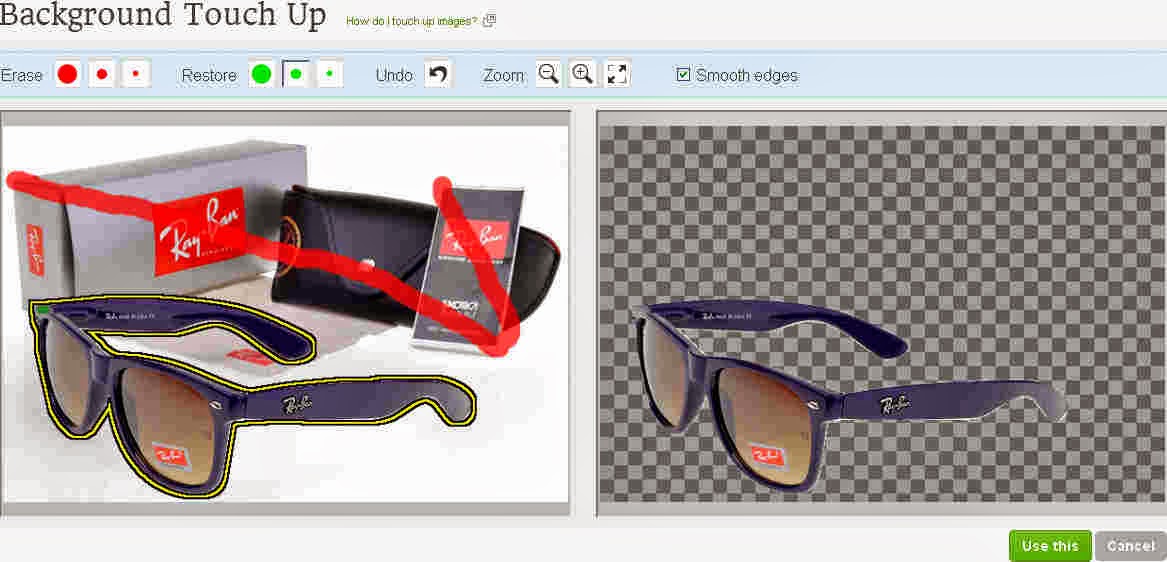Viewport: 1167px width, 562px height.
Task: Undo the last touch-up stroke
Action: click(438, 74)
